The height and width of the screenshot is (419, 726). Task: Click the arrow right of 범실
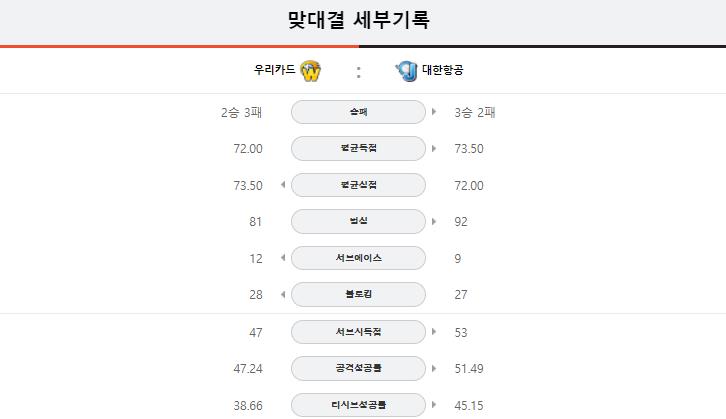(x=434, y=221)
